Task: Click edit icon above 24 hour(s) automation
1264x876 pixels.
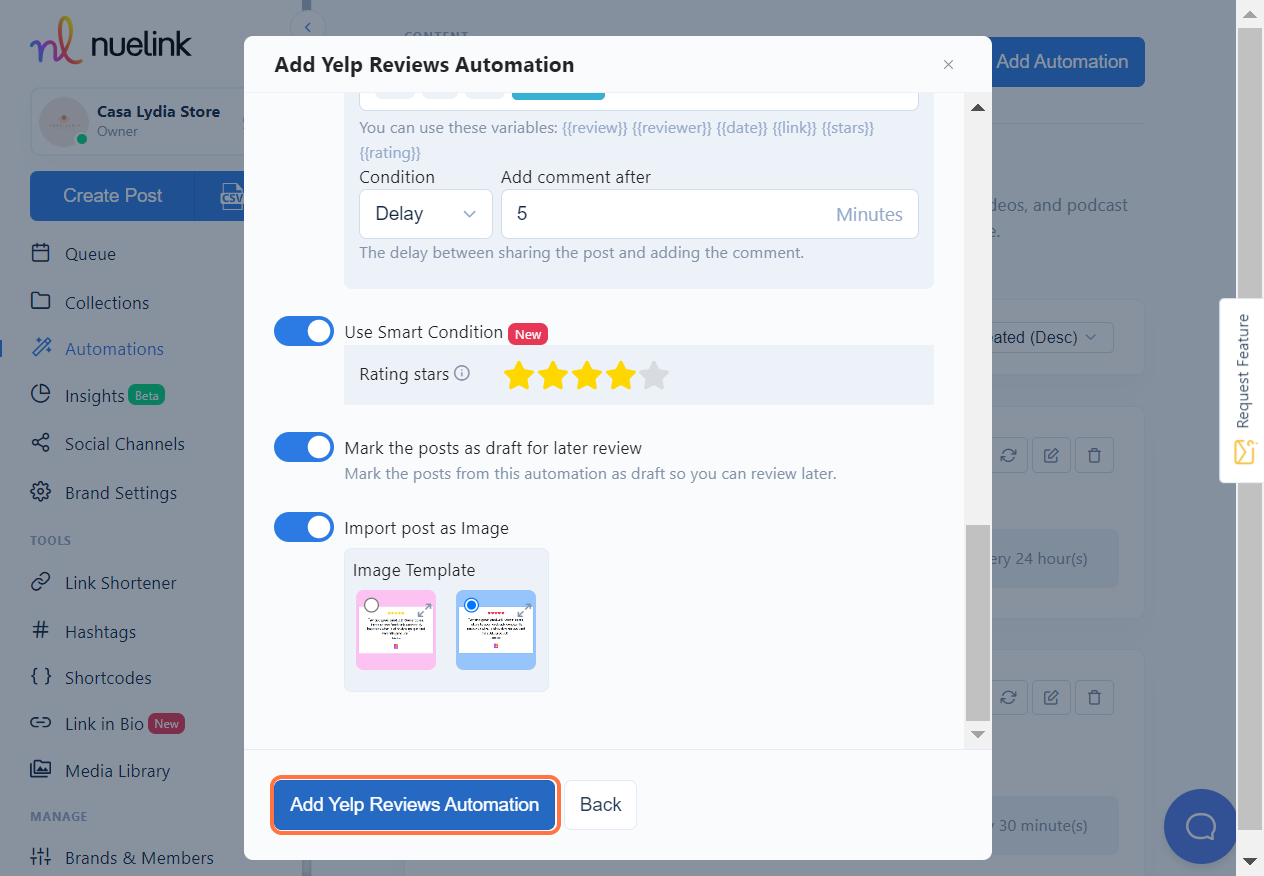Action: (x=1051, y=455)
